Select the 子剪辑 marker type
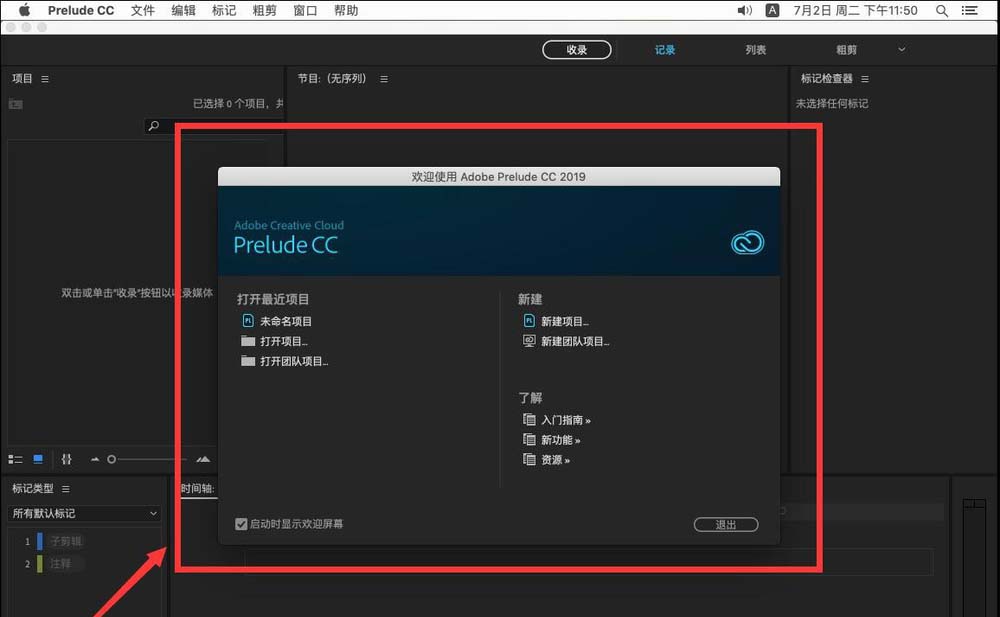The image size is (1000, 617). tap(66, 541)
